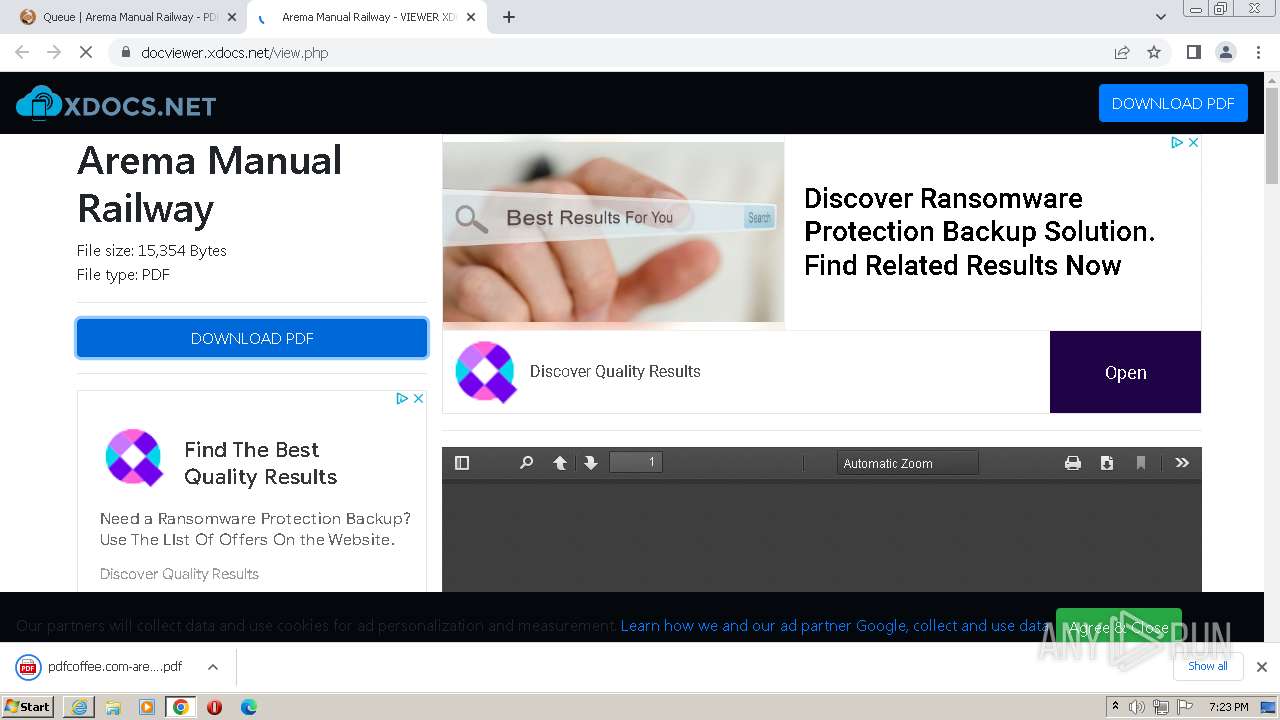
Task: Click the bookmark current view icon
Action: pyautogui.click(x=1141, y=463)
